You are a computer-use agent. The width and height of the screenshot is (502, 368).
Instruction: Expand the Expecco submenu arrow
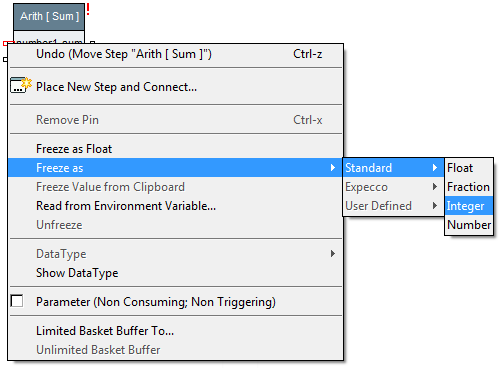point(435,187)
